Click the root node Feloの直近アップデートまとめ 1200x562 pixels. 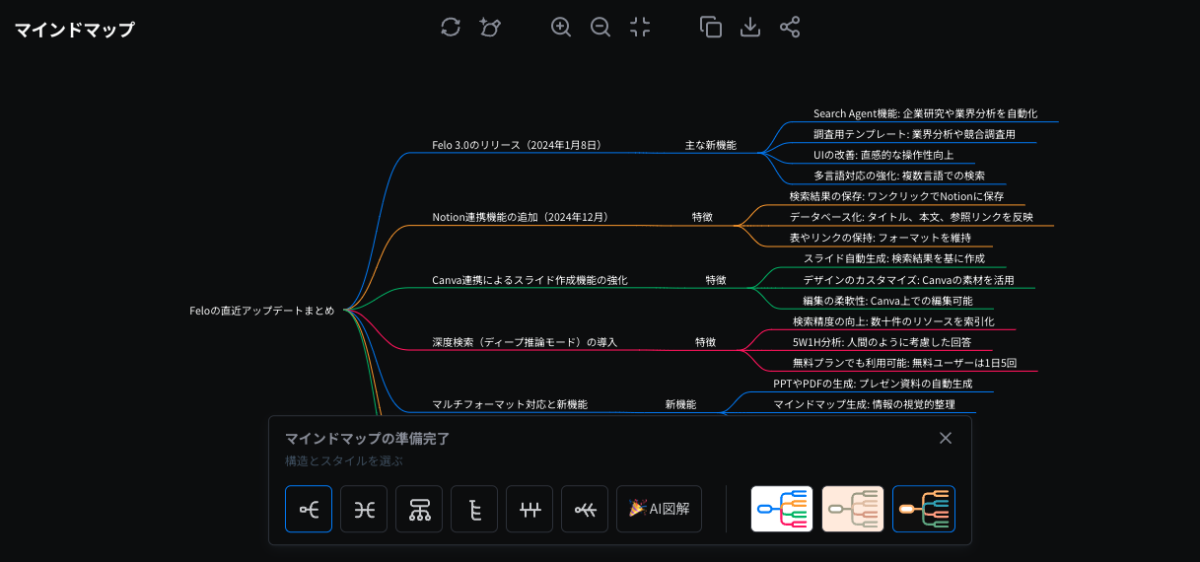click(x=262, y=310)
